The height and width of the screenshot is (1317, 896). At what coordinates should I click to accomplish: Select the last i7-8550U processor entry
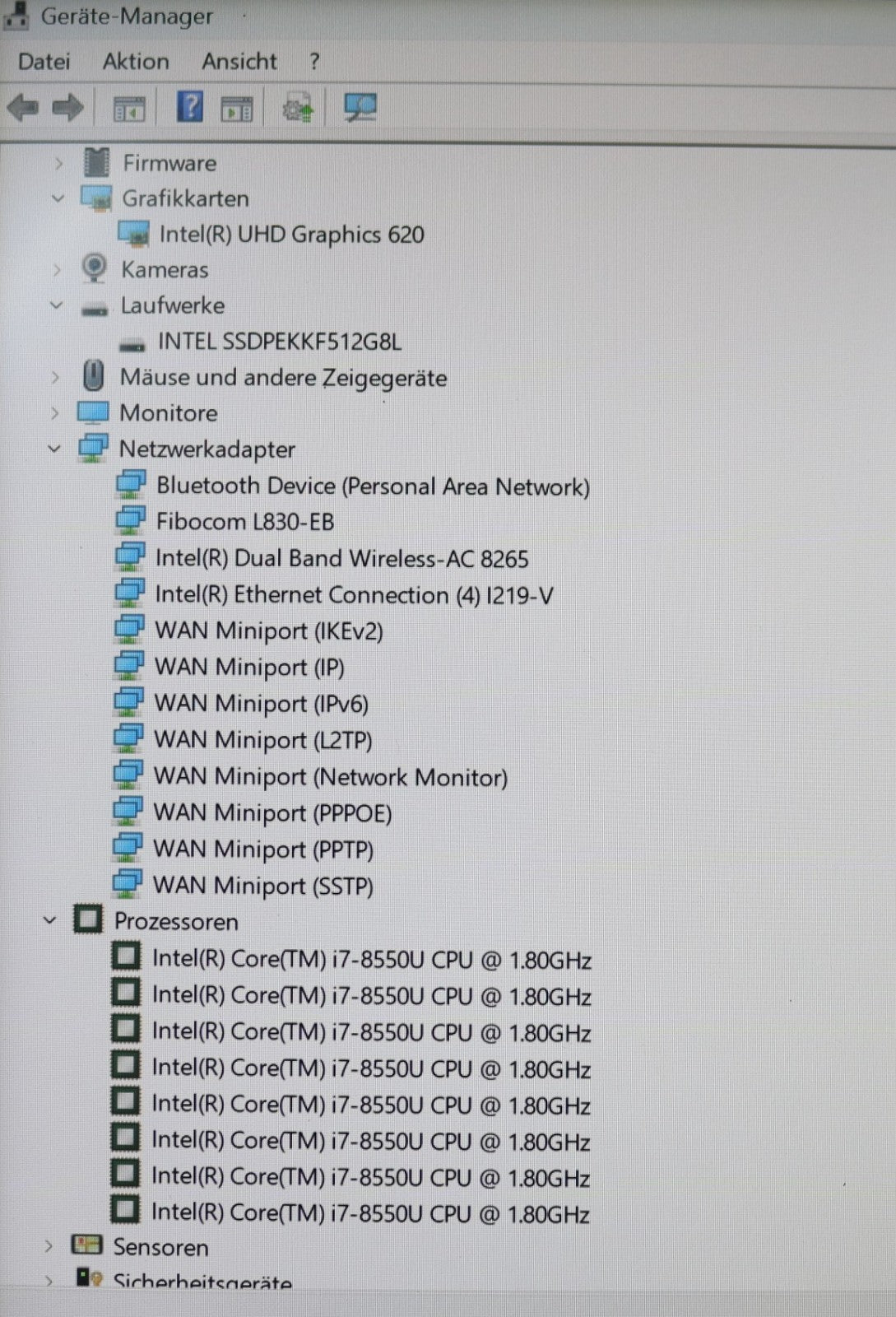coord(370,1213)
